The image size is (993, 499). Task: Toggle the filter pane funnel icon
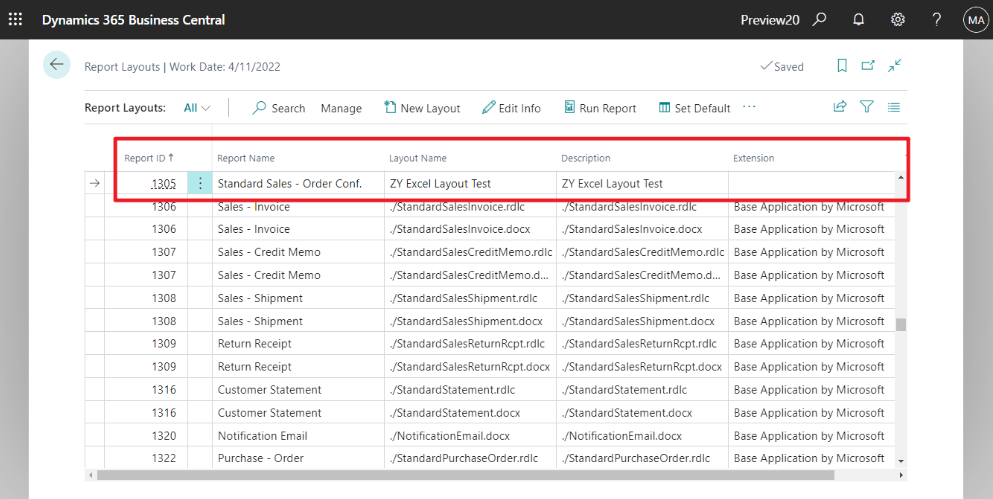click(x=867, y=106)
